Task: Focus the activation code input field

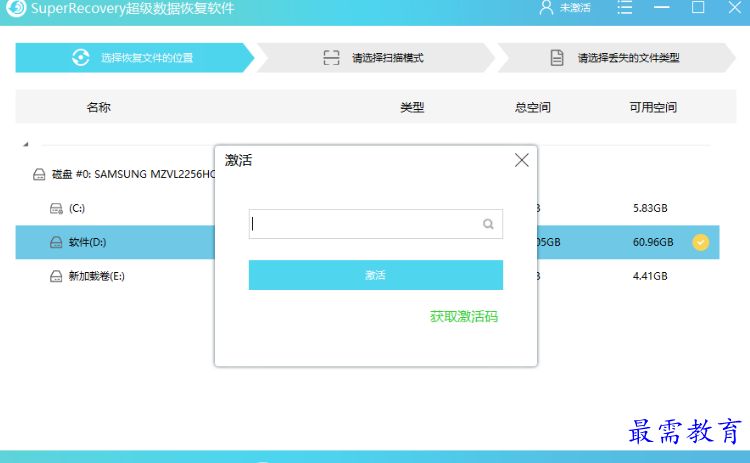Action: point(375,224)
